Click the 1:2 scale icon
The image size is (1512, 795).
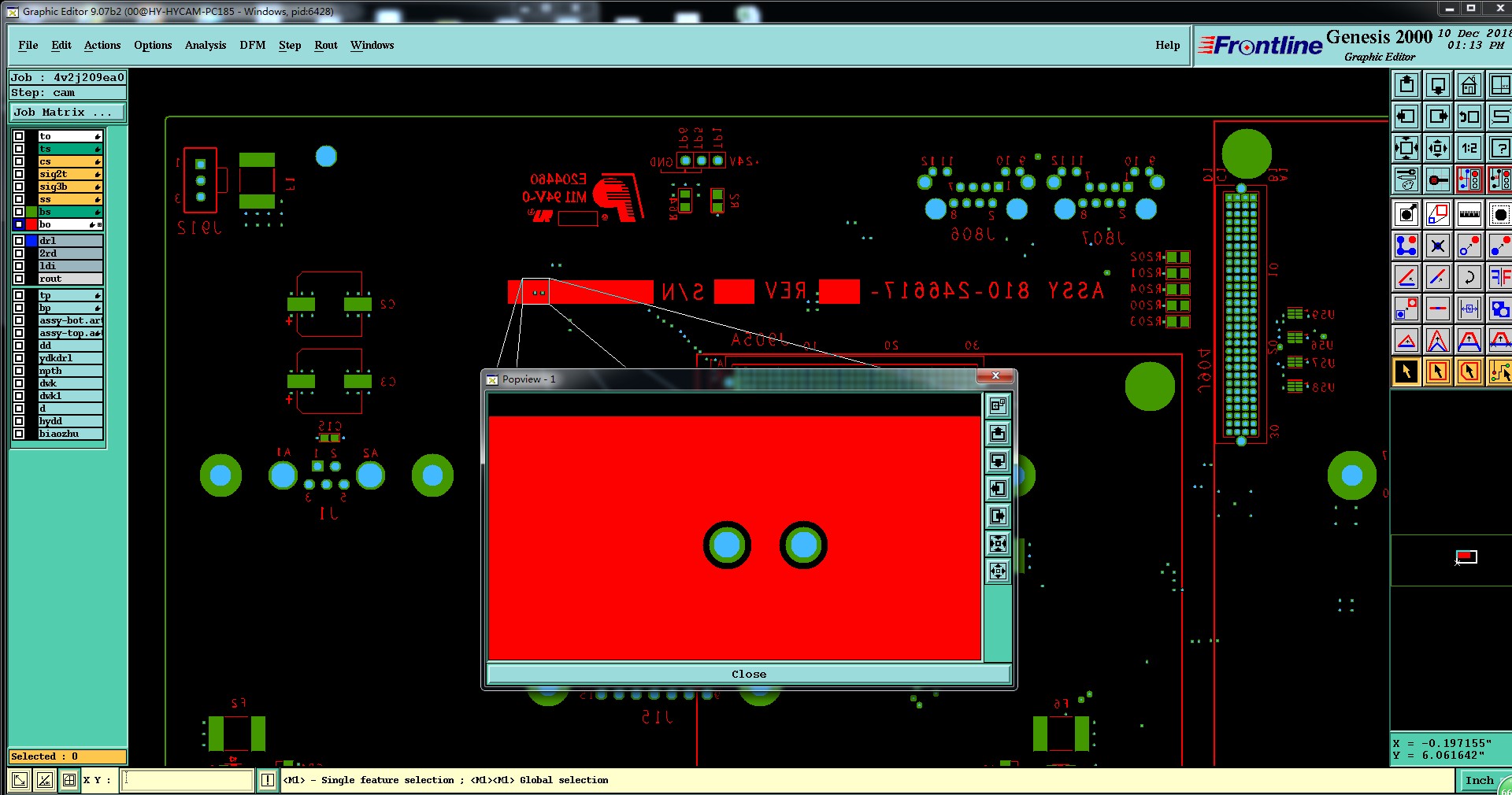tap(1469, 148)
